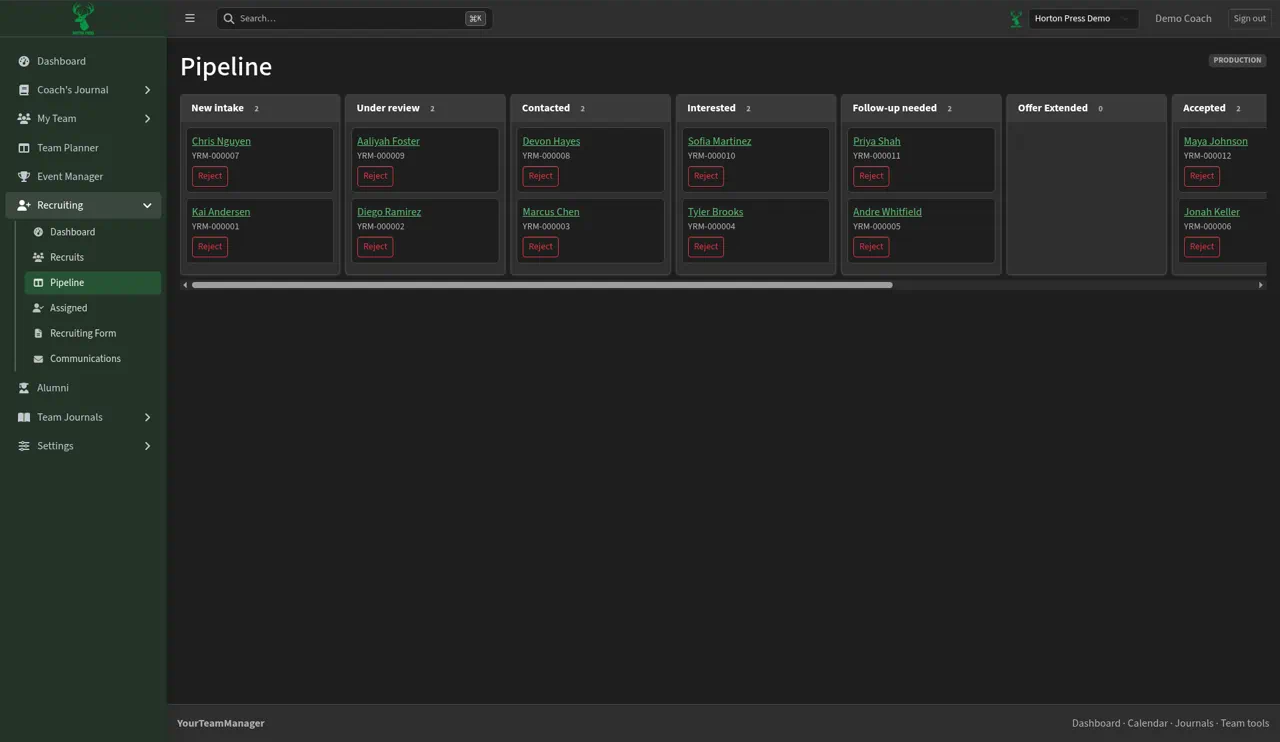
Task: Click the pipeline horizontal scrollbar right arrow
Action: (1260, 285)
